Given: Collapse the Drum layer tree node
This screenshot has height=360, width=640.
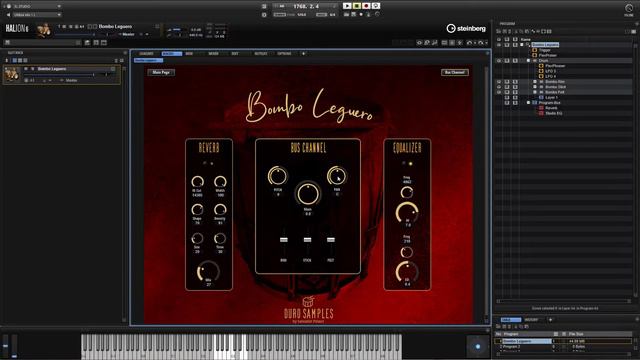Looking at the screenshot, I should 529,60.
